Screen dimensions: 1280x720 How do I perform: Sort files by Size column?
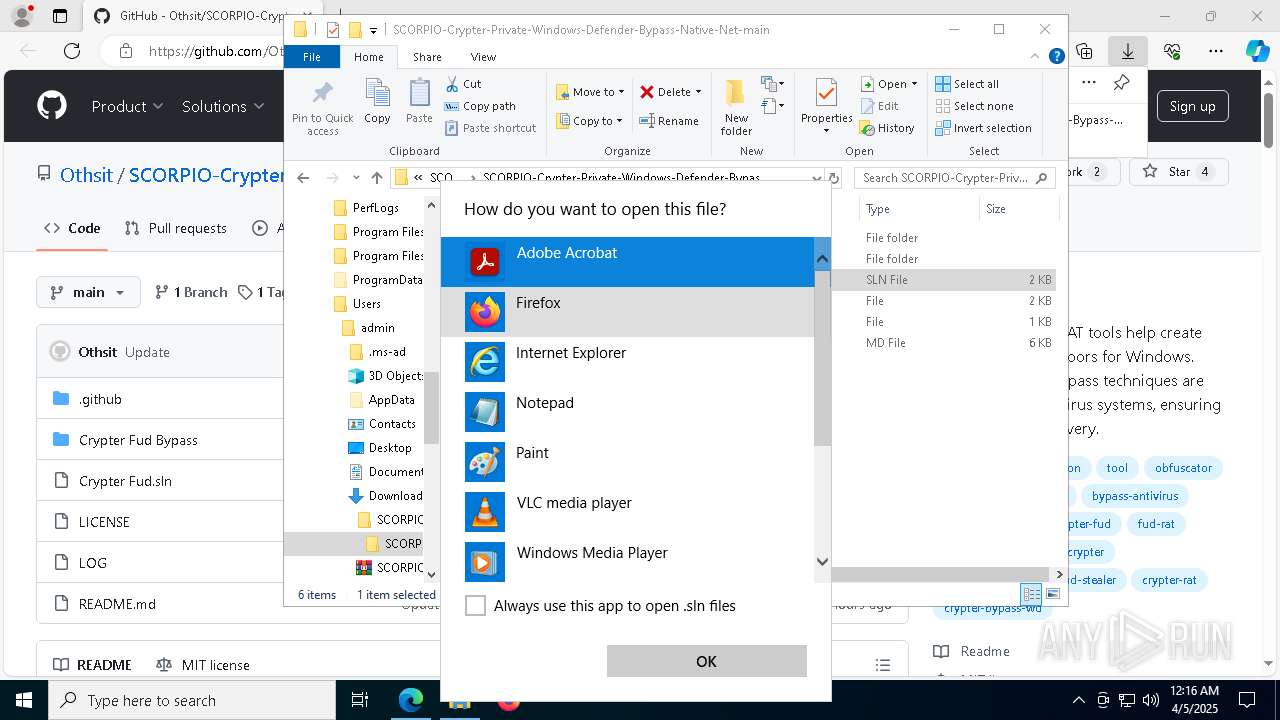click(x=1017, y=209)
